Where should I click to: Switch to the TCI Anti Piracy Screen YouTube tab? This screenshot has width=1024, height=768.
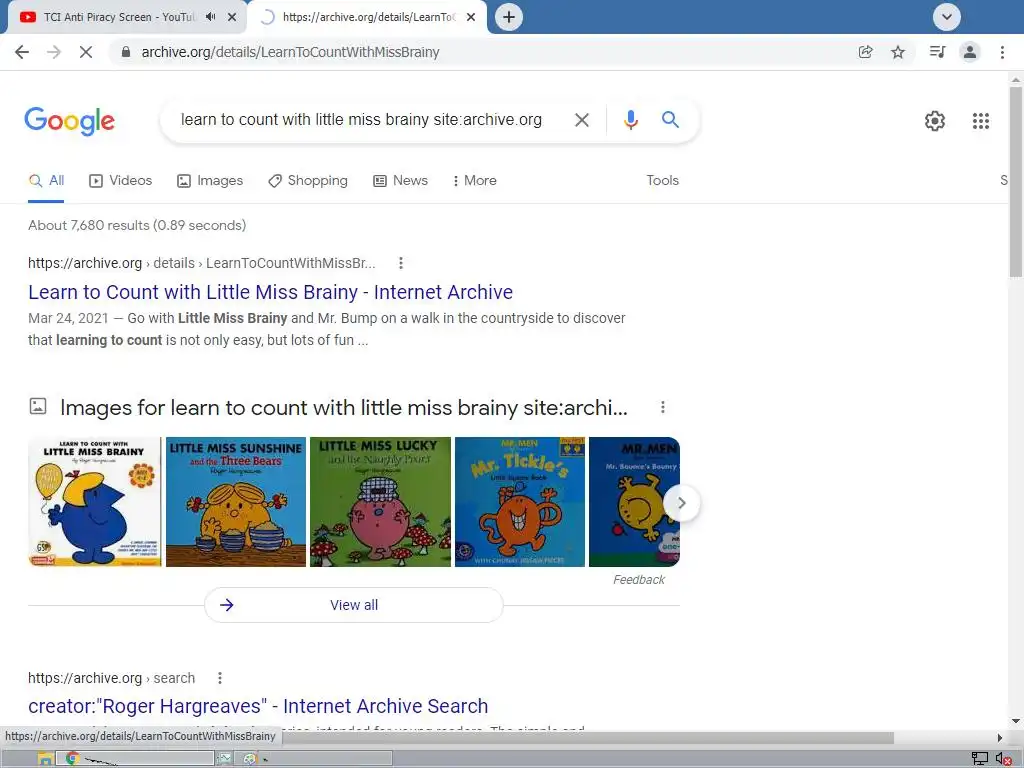click(x=118, y=17)
